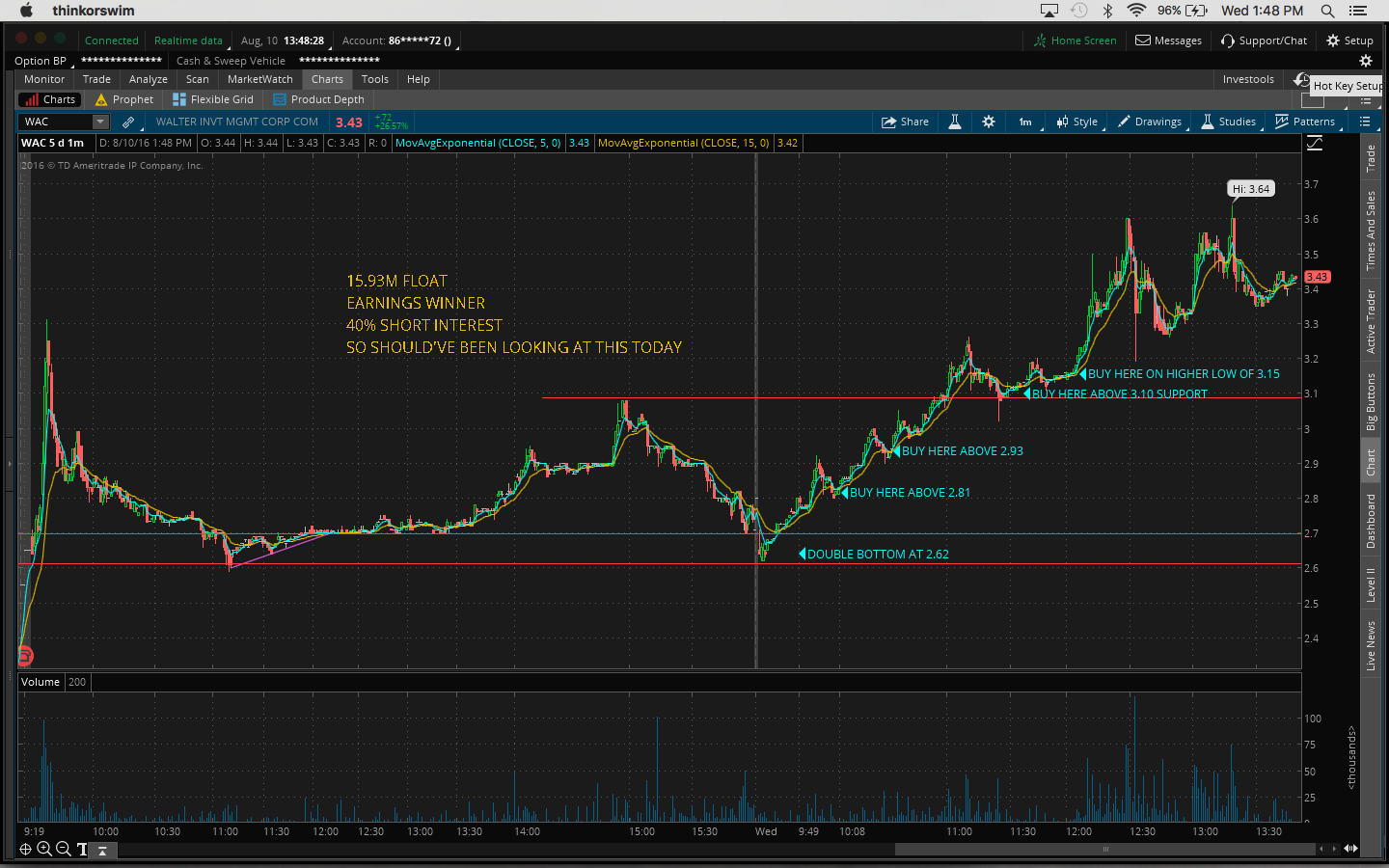Open Support/Chat
The image size is (1389, 868).
[x=1264, y=41]
